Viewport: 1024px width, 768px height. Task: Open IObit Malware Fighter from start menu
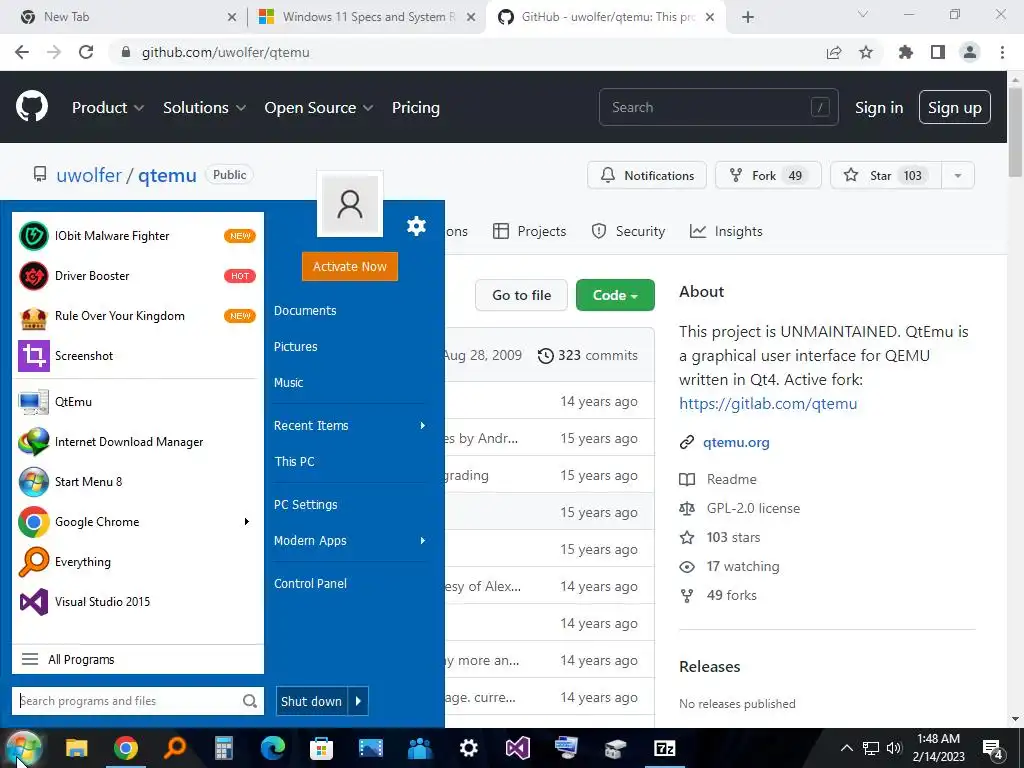pyautogui.click(x=137, y=236)
